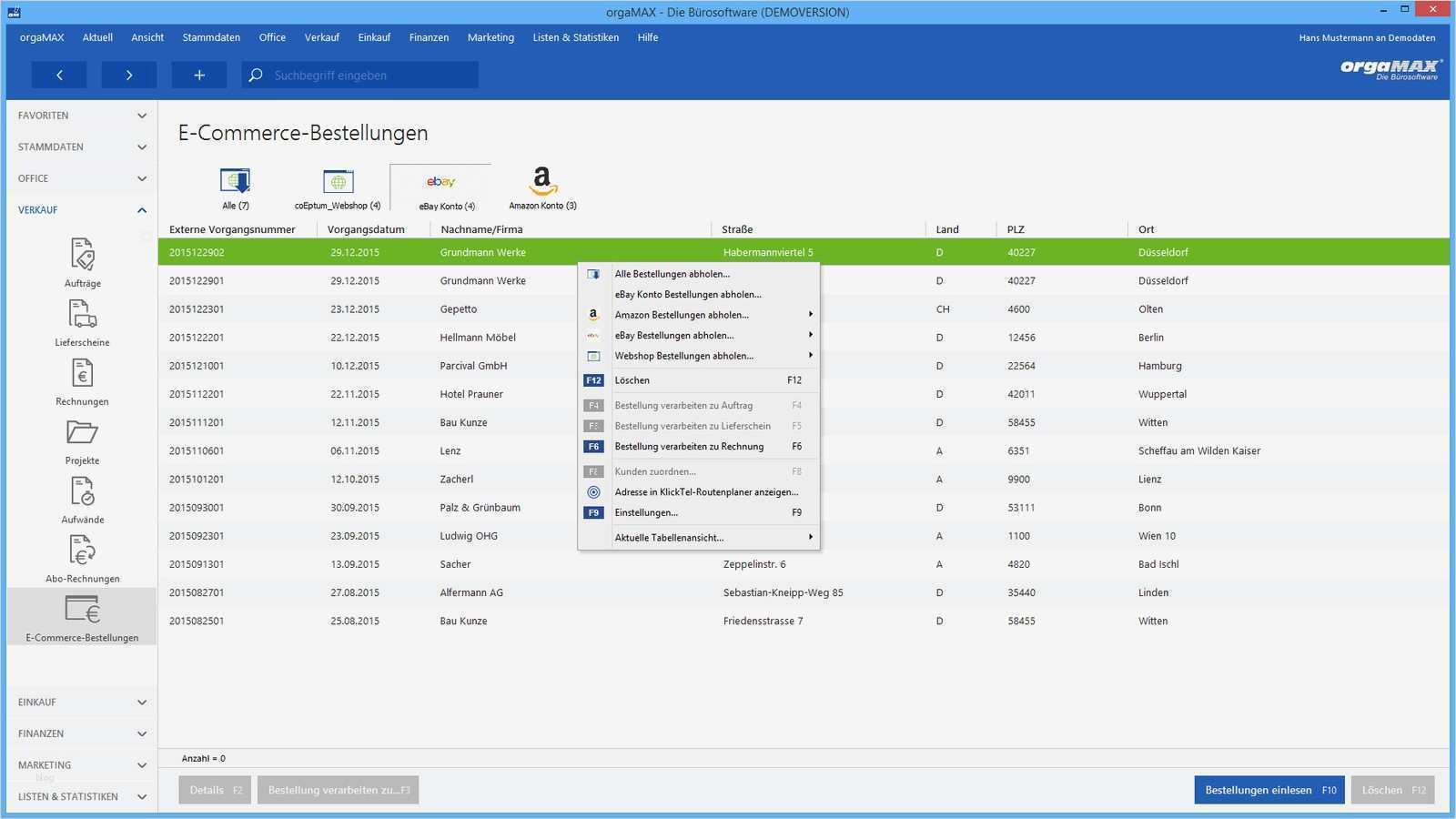Click the Alle Bestellungen abholen icon
Viewport: 1456px width, 819px height.
click(593, 274)
